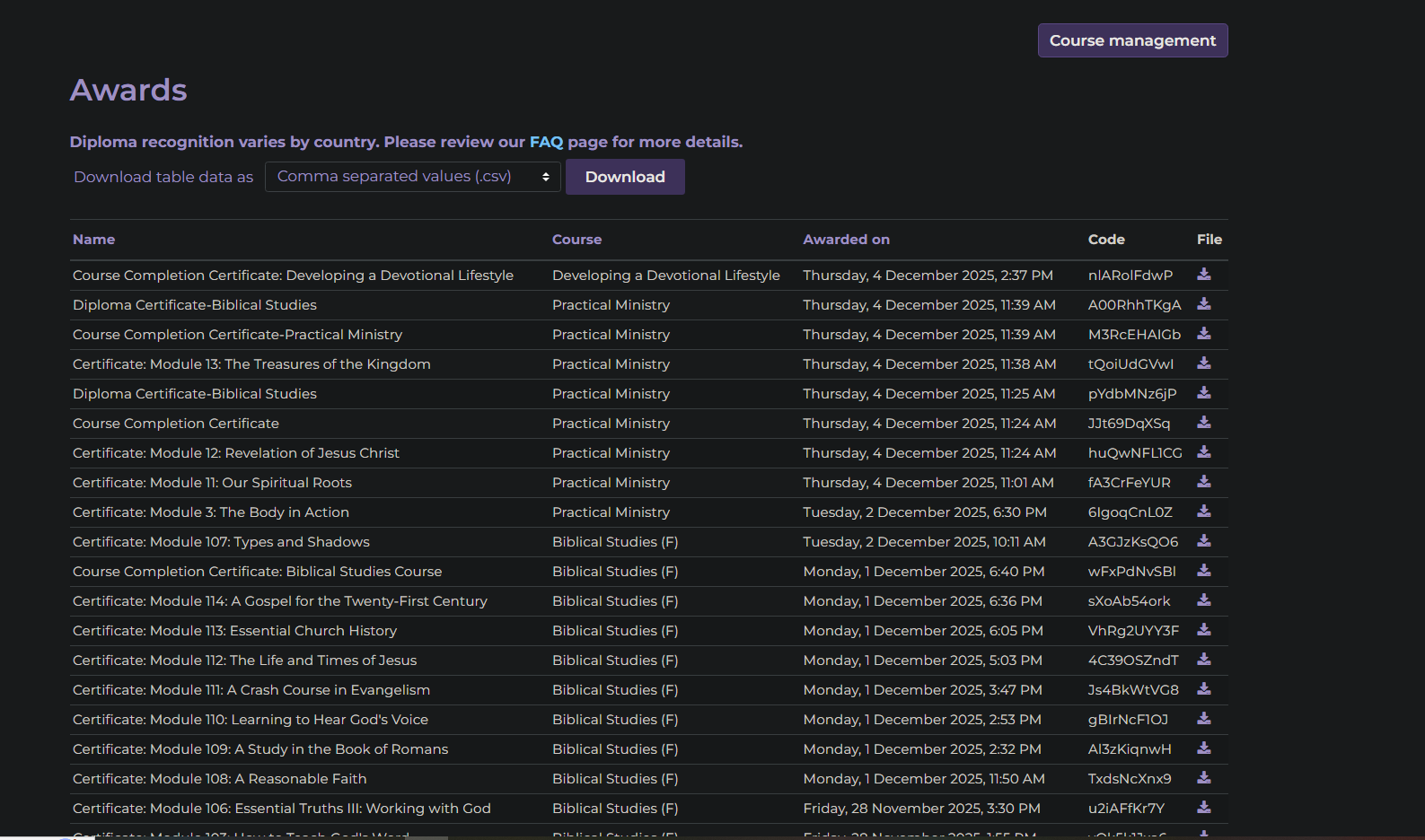Click 'Developing a Devotional Lifestyle' course cell

coord(666,276)
